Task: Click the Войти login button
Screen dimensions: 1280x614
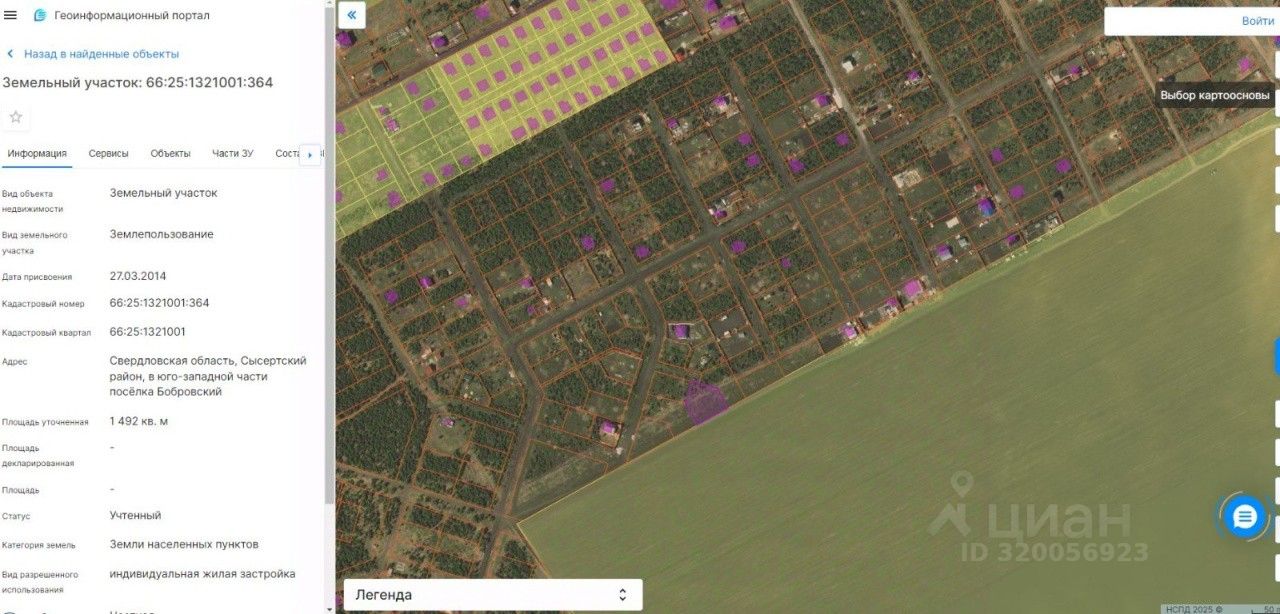Action: [1258, 21]
